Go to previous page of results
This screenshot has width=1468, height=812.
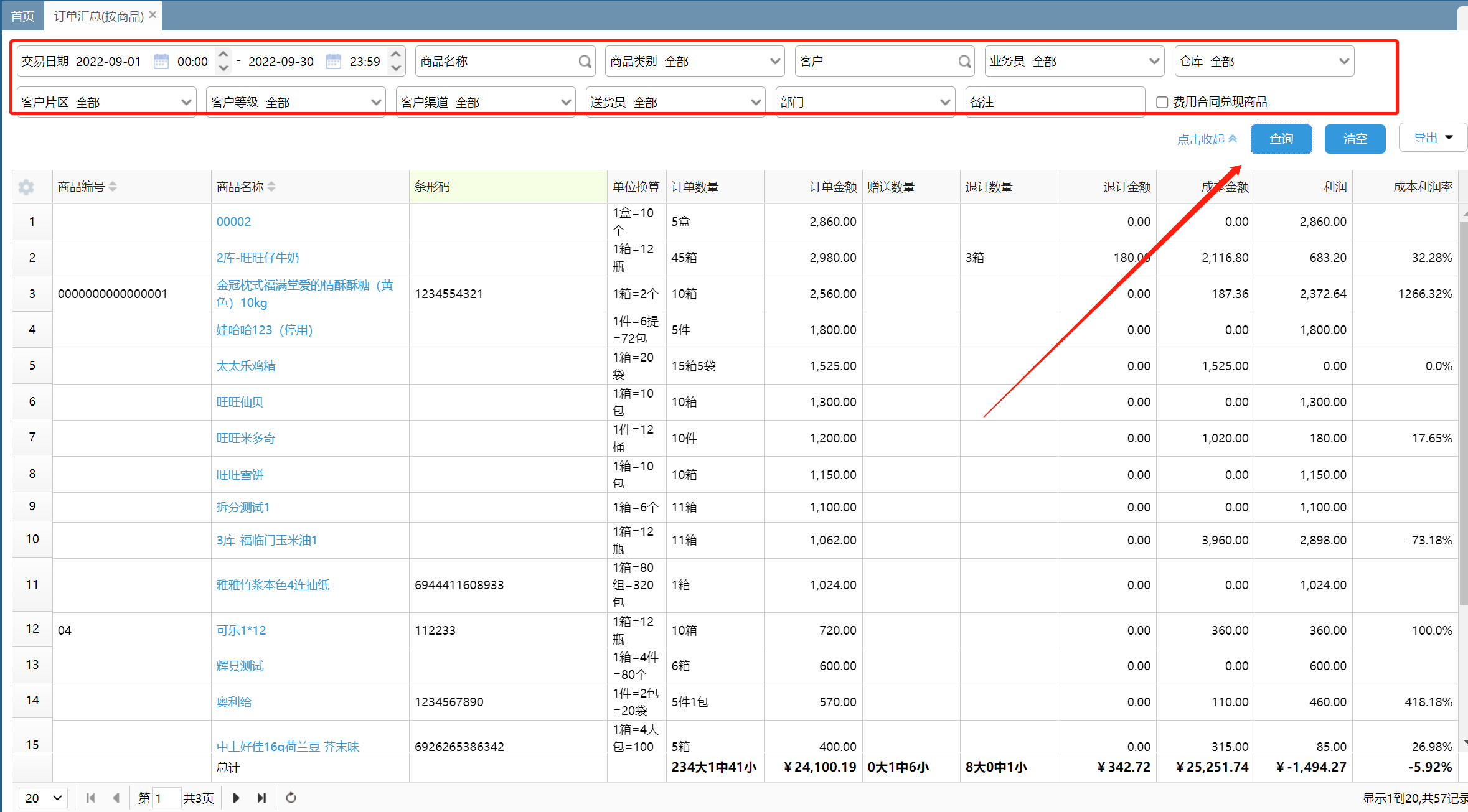[x=116, y=798]
